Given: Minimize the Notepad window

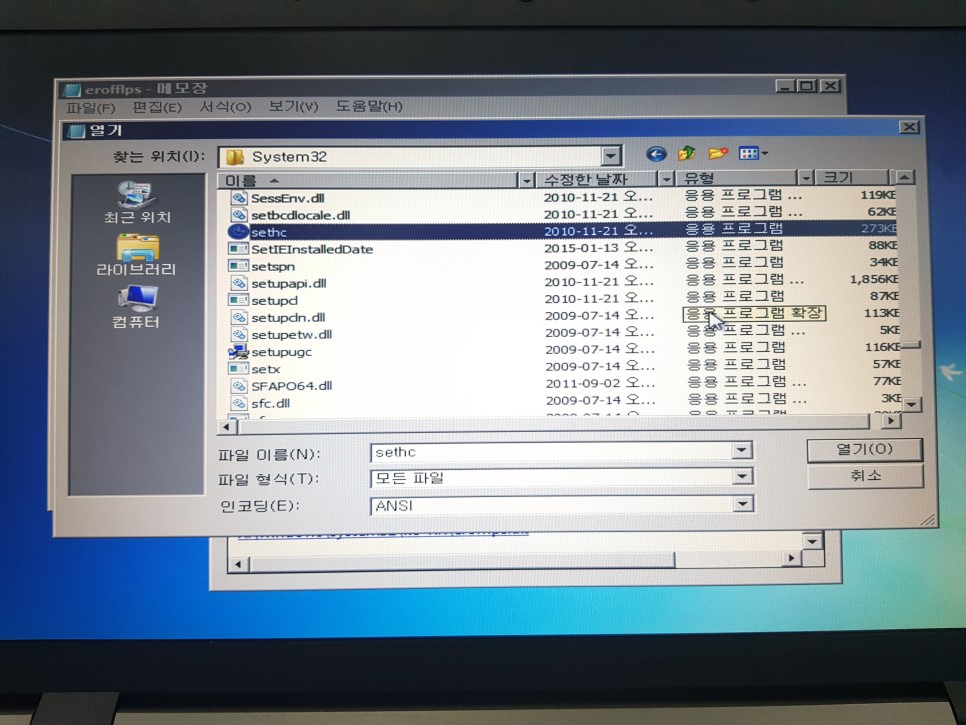Looking at the screenshot, I should (x=785, y=86).
